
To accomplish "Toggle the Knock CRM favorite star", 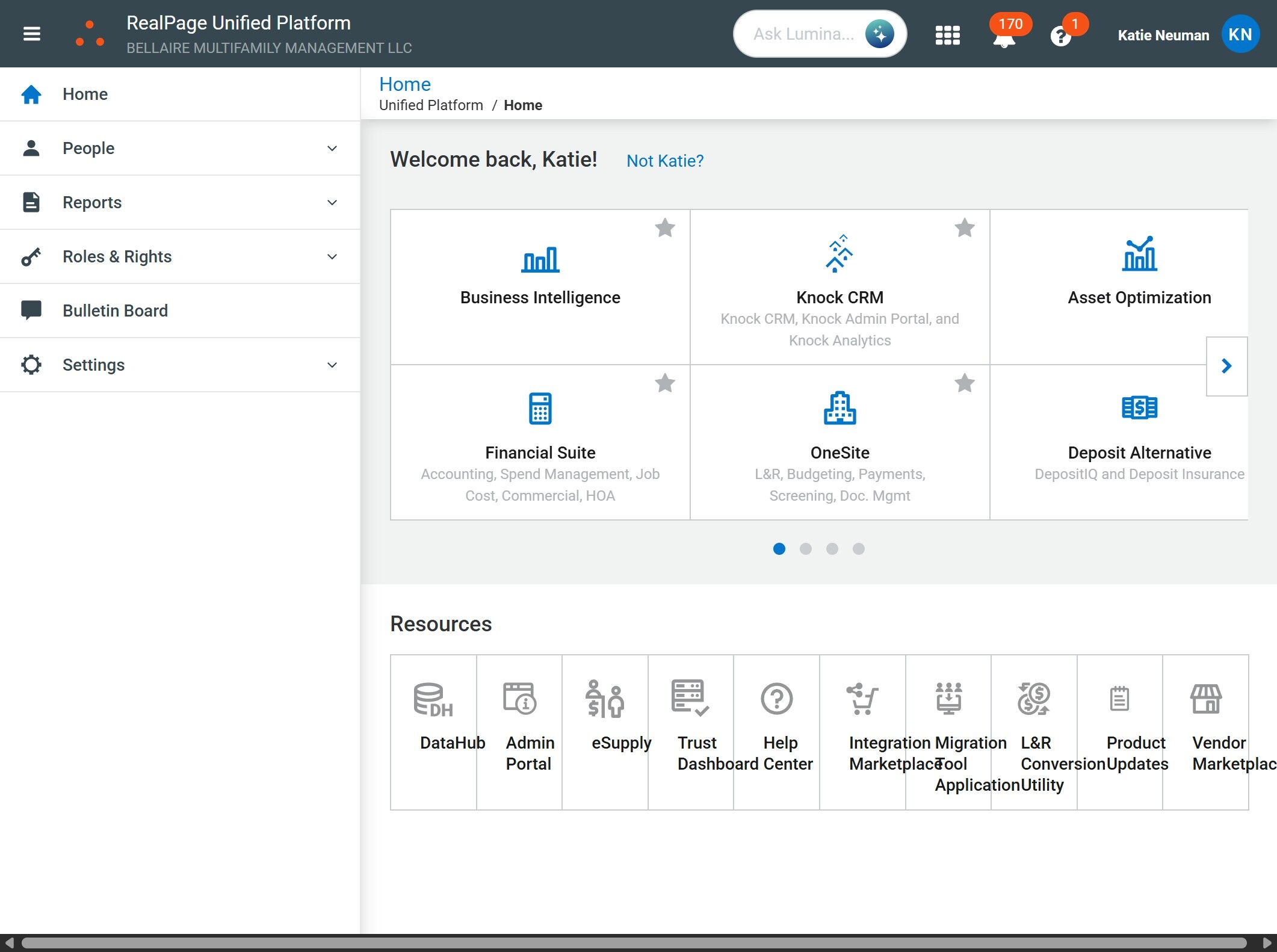I will tap(964, 228).
